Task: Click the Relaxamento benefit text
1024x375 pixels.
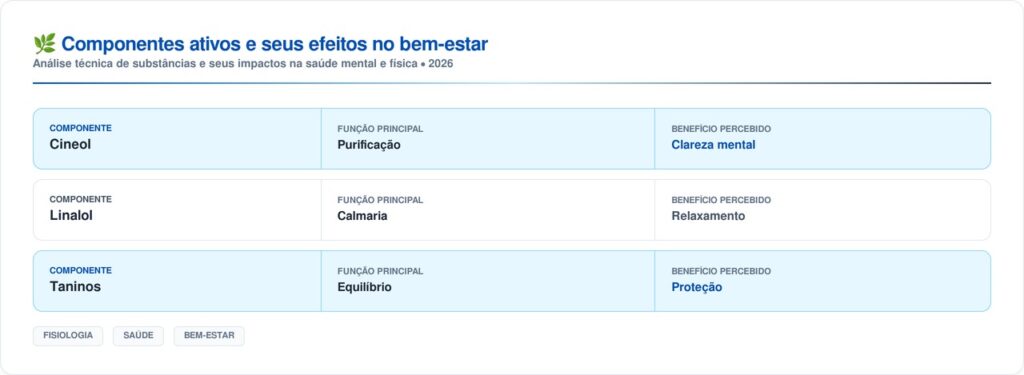Action: click(708, 216)
